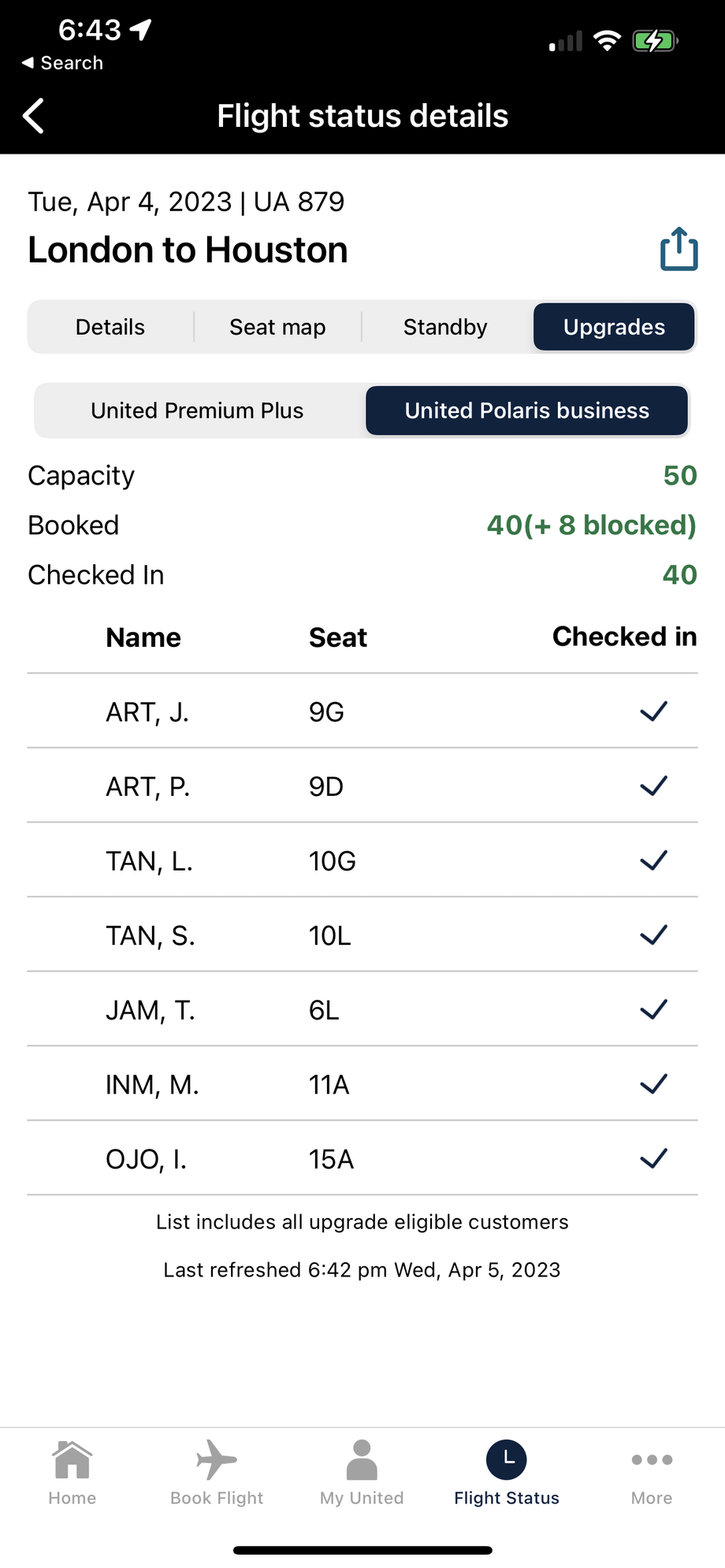Select United Premium Plus cabin
The height and width of the screenshot is (1568, 725).
point(197,411)
